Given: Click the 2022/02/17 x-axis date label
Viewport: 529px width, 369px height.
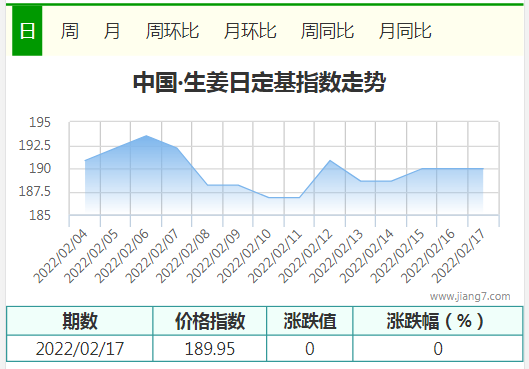Looking at the screenshot, I should coord(459,256).
